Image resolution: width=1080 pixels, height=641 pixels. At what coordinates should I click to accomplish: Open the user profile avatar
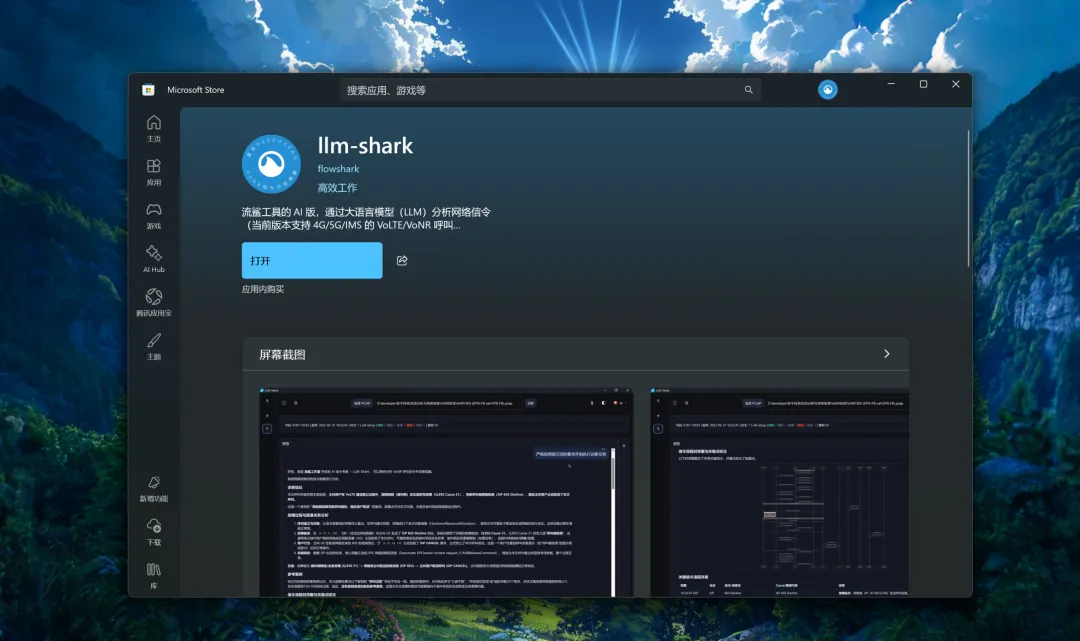coord(827,90)
